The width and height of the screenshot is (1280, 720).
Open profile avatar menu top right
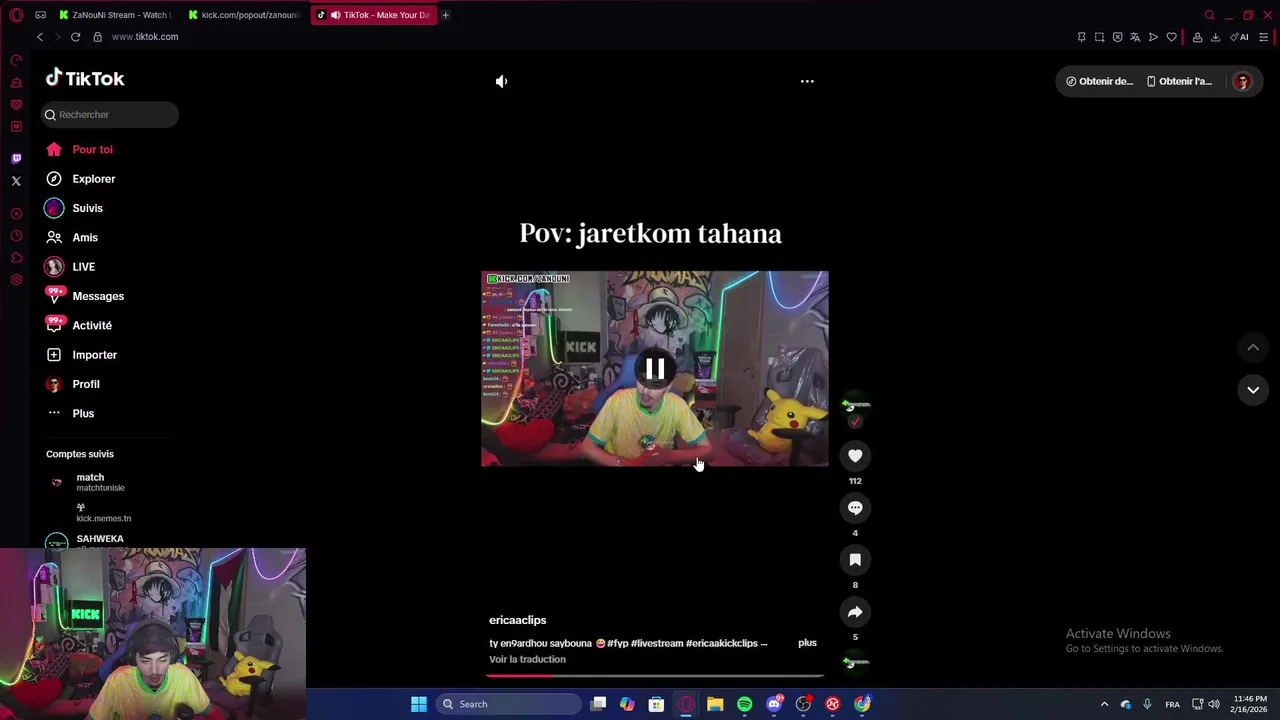point(1242,82)
